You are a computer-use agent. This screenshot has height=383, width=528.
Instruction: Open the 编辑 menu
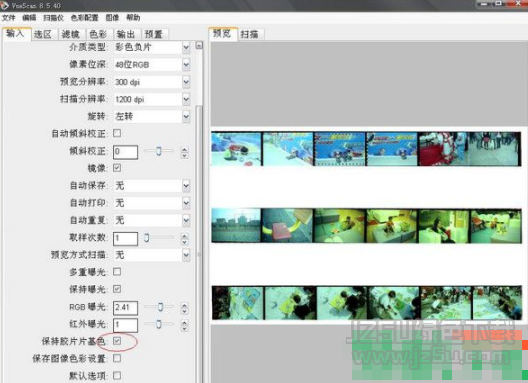coord(29,18)
